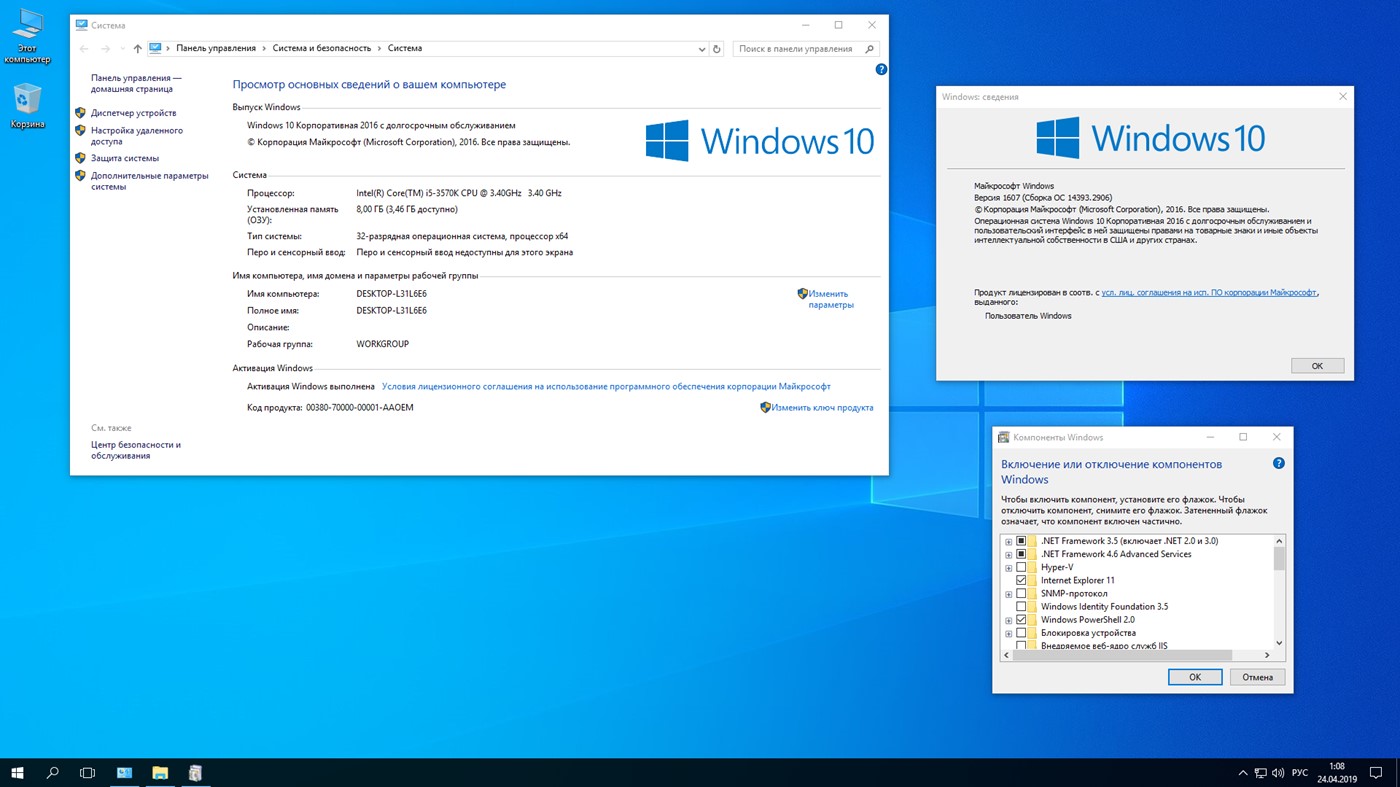Enable the SNMP-протокол checkbox

[1021, 593]
